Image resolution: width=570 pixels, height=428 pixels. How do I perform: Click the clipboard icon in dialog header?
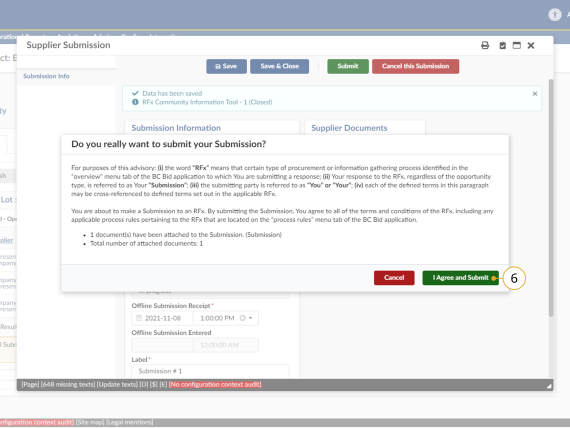[x=502, y=45]
